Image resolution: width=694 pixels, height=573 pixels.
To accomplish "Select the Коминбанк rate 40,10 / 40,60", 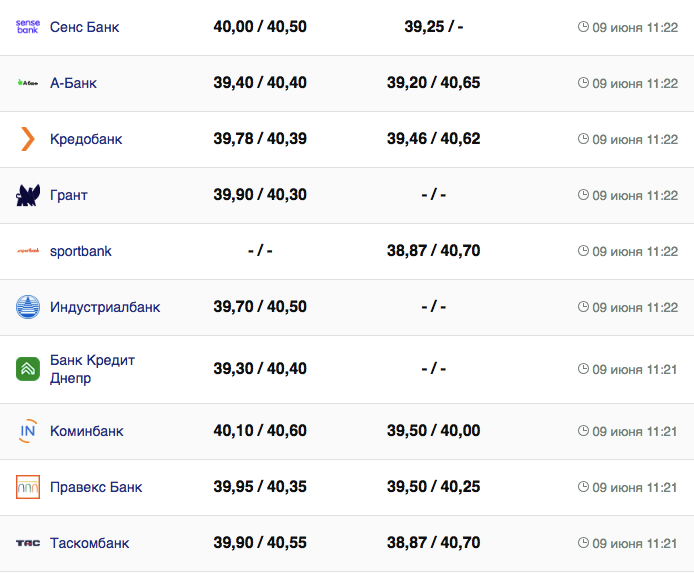I will (x=260, y=431).
